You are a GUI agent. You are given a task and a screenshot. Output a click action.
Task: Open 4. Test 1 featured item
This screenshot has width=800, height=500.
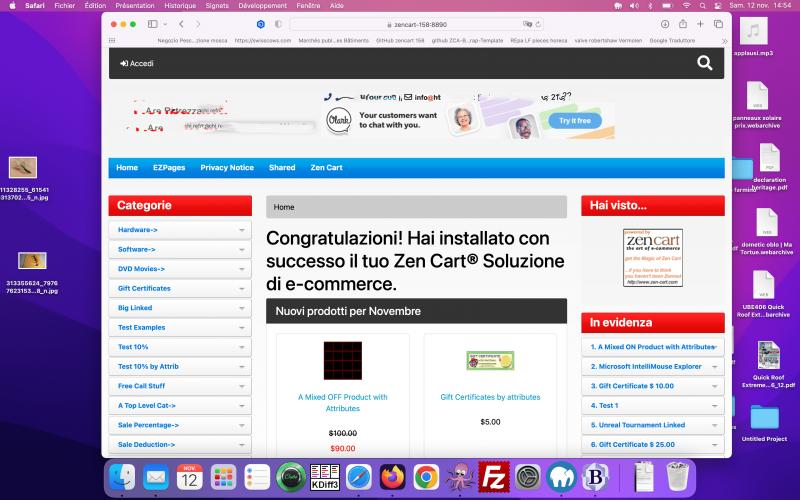(653, 406)
